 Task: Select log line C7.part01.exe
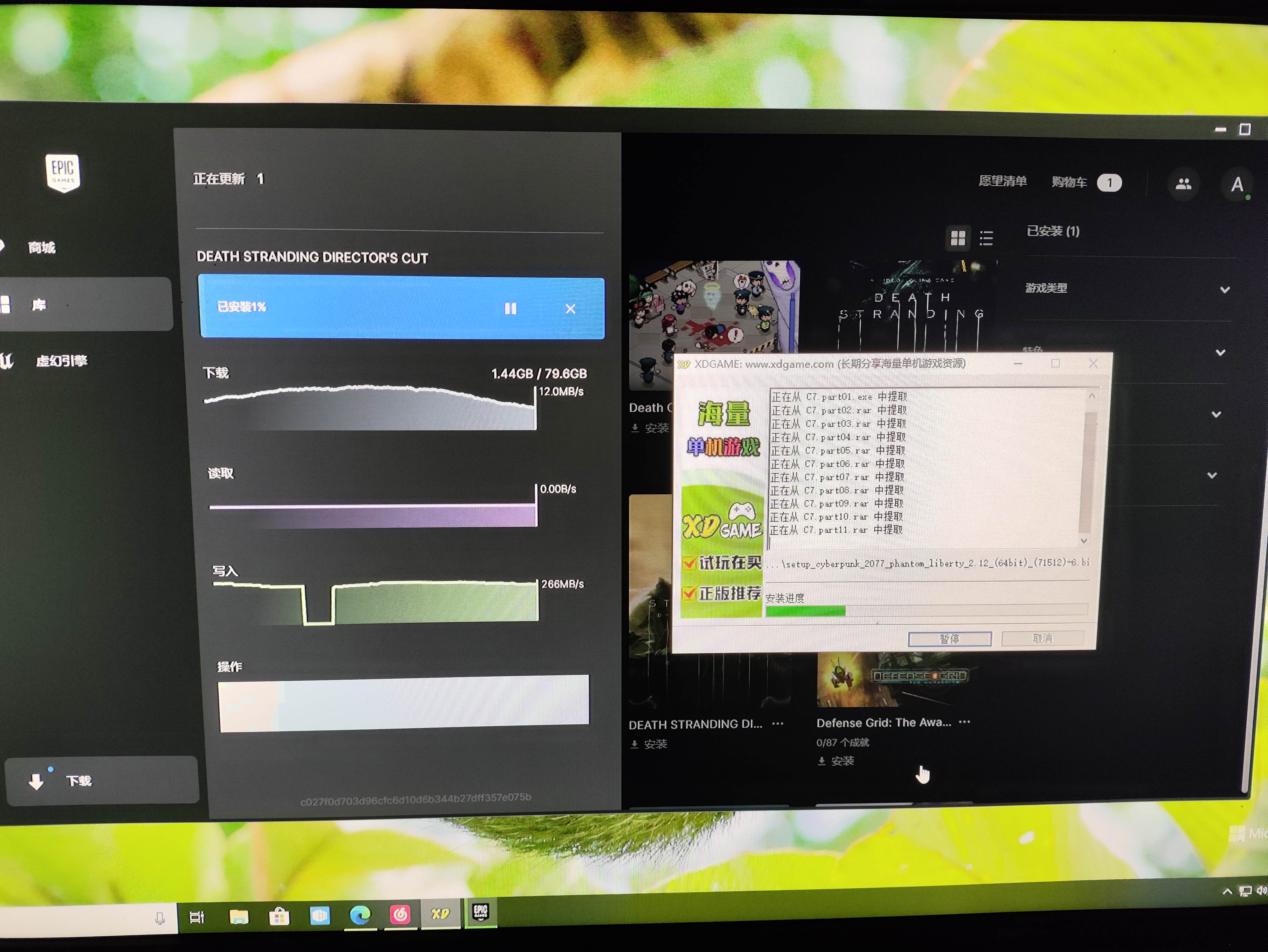[839, 396]
